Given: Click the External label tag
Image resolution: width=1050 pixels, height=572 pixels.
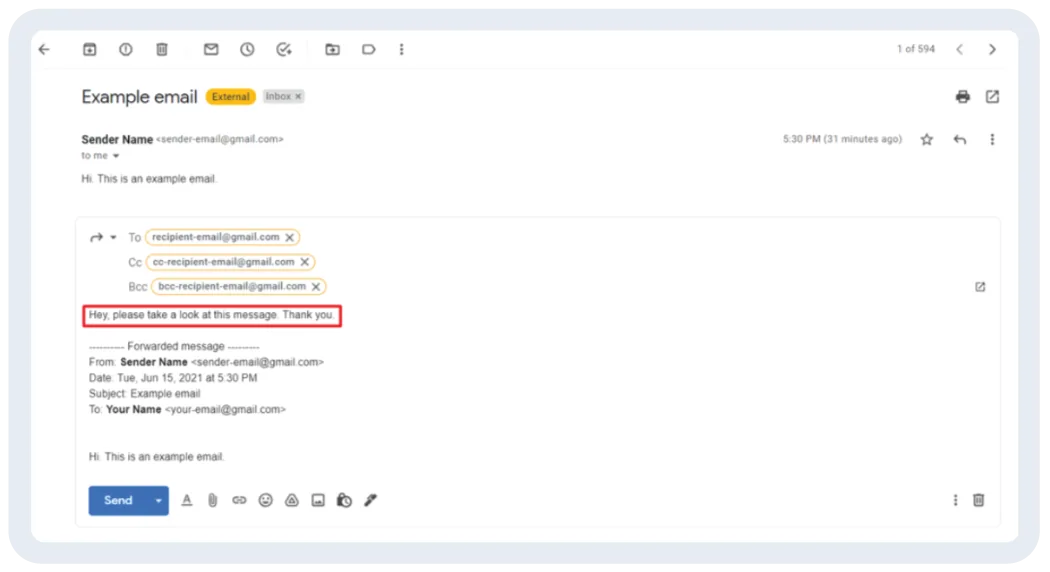Looking at the screenshot, I should (x=230, y=96).
